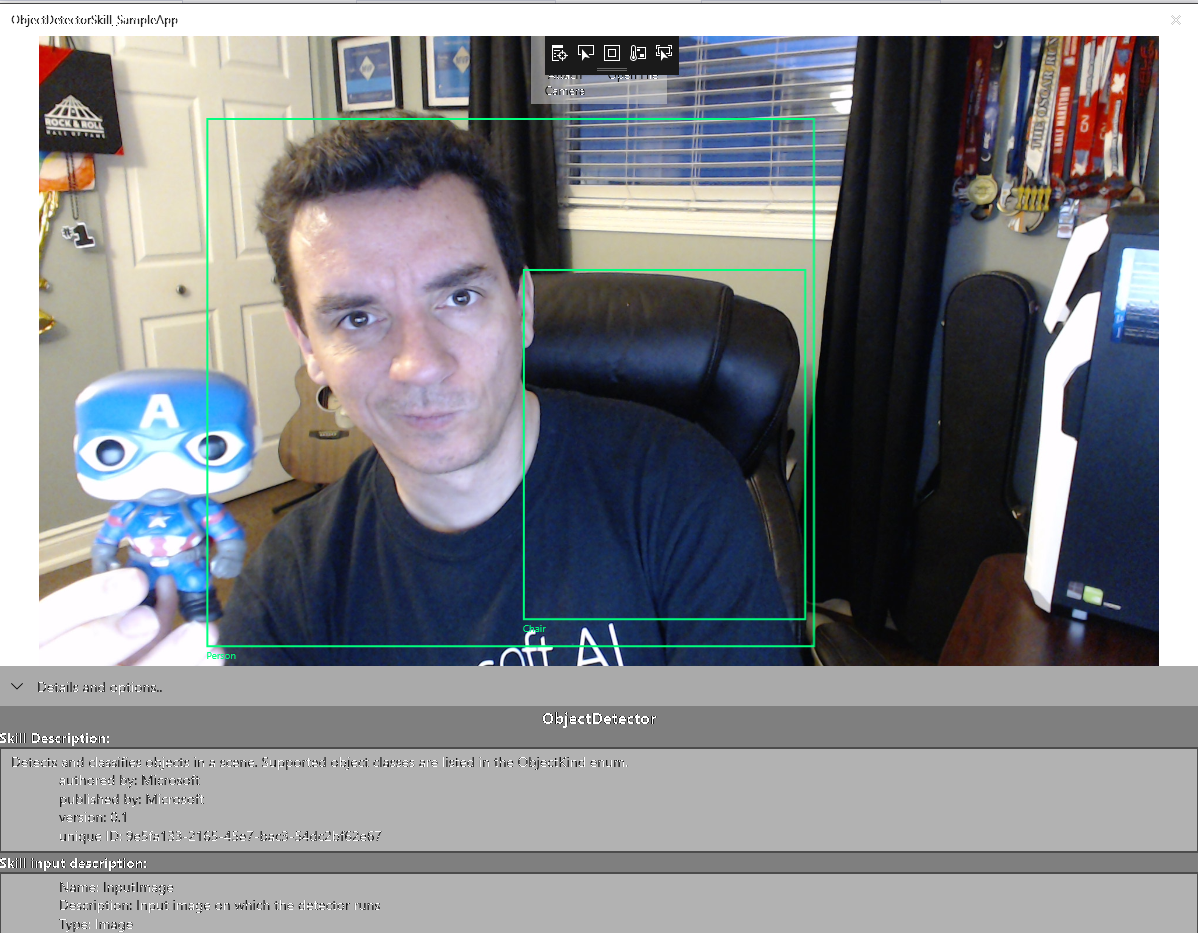
Task: Collapse the Details and options chevron
Action: pyautogui.click(x=17, y=687)
